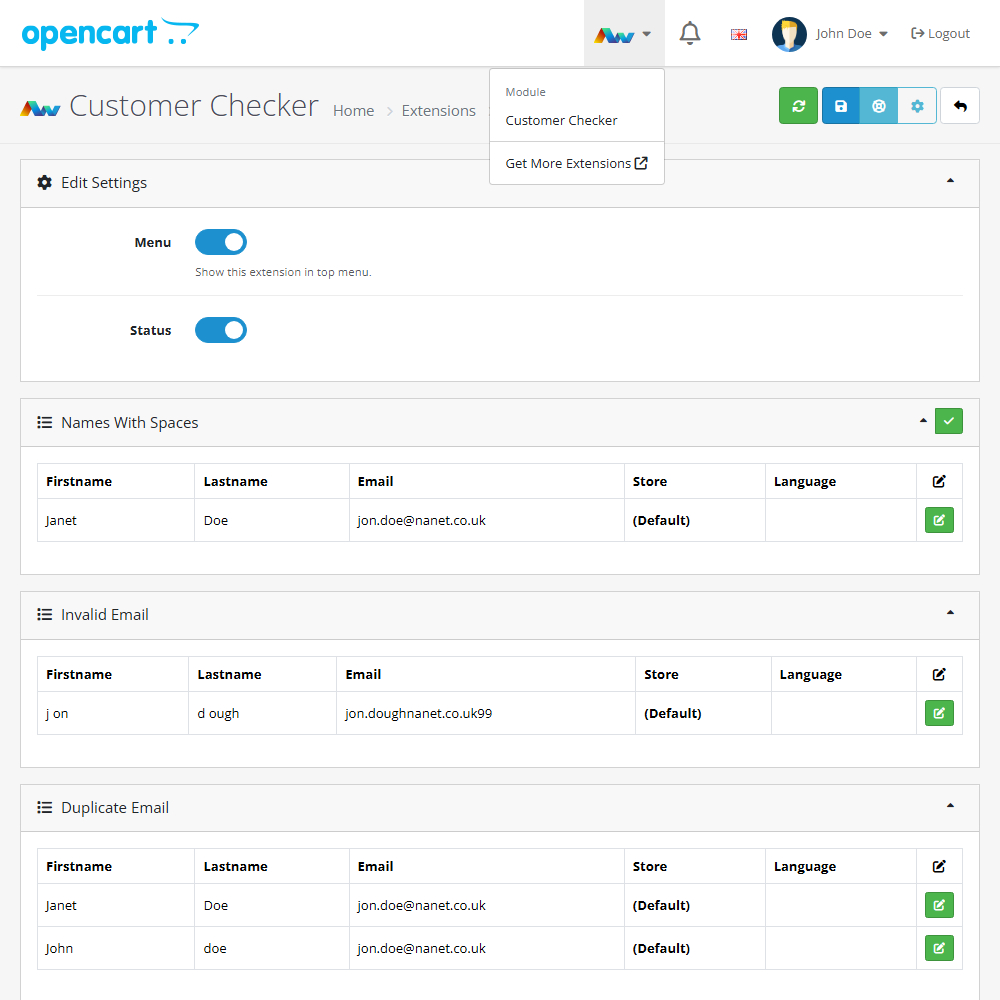Image resolution: width=1000 pixels, height=1000 pixels.
Task: Toggle the Menu switch off
Action: [x=221, y=242]
